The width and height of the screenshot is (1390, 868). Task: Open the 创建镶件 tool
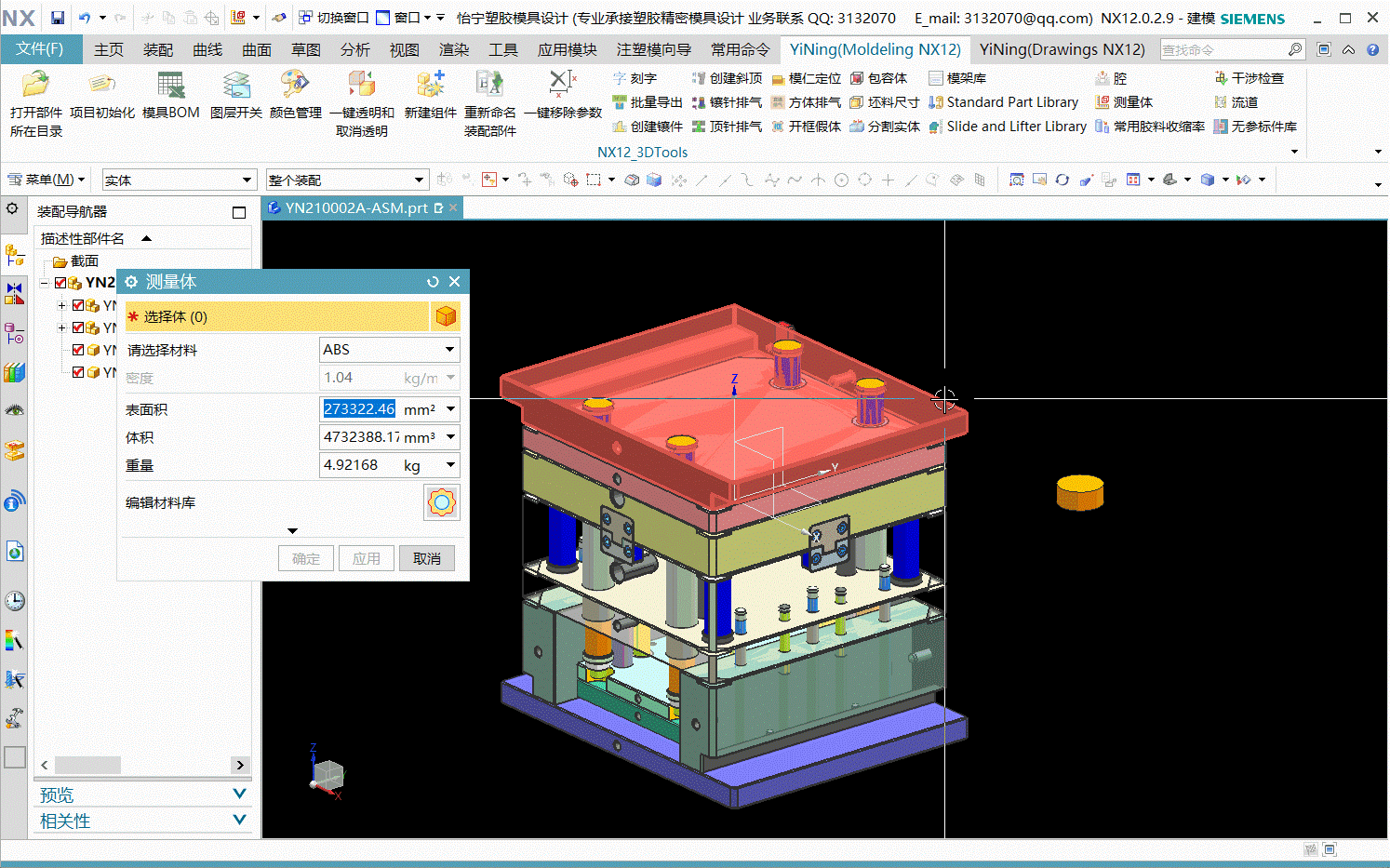pos(648,127)
